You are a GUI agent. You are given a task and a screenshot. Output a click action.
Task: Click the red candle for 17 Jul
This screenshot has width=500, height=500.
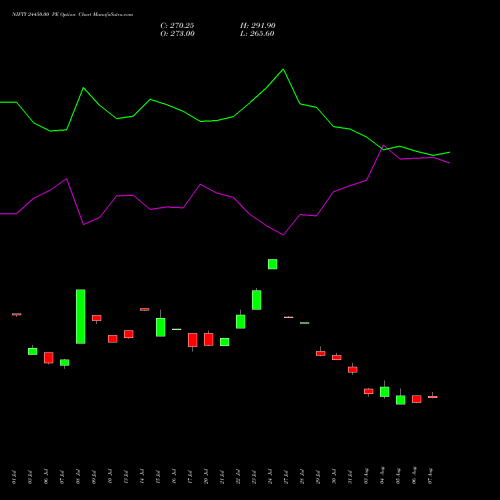(x=193, y=340)
